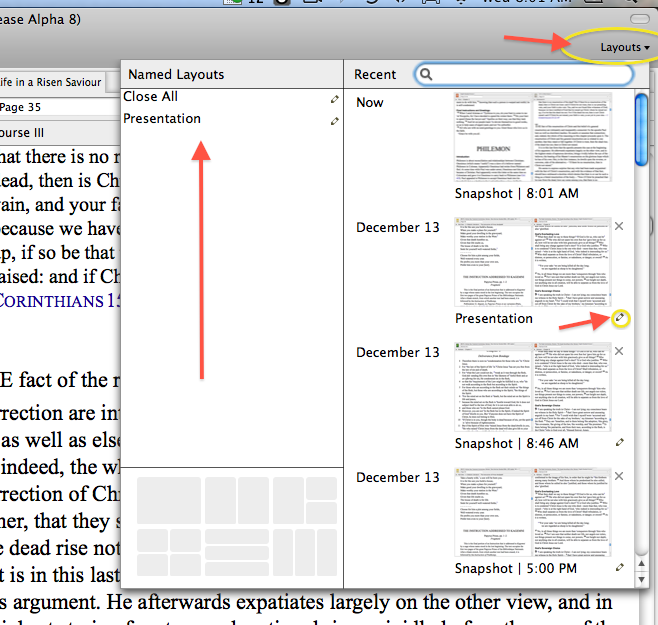Choose the two-column layout template
658x625 pixels.
click(237, 500)
